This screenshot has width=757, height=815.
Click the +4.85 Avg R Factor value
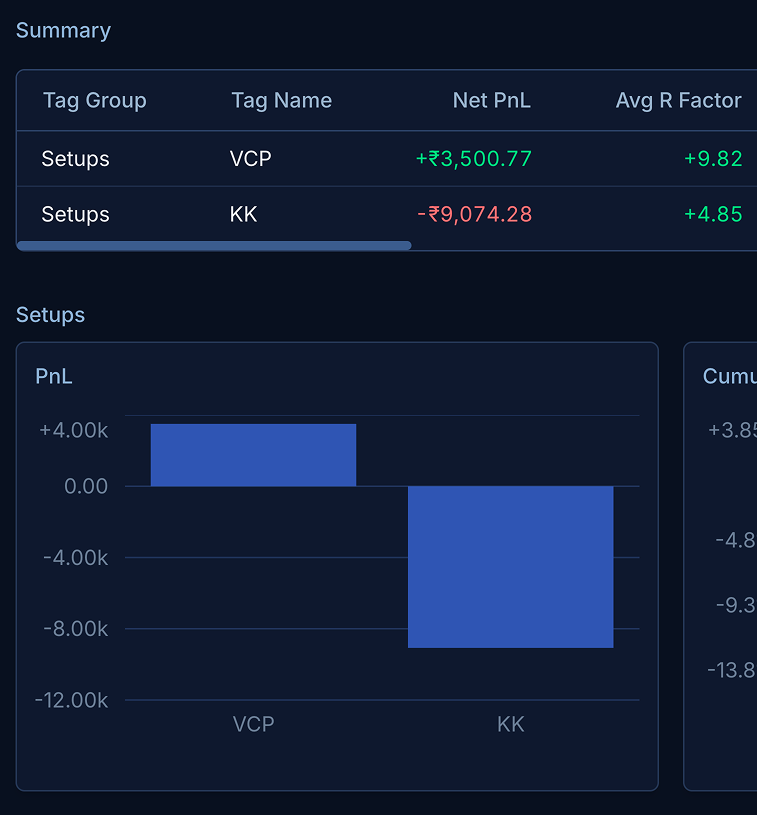(x=713, y=214)
